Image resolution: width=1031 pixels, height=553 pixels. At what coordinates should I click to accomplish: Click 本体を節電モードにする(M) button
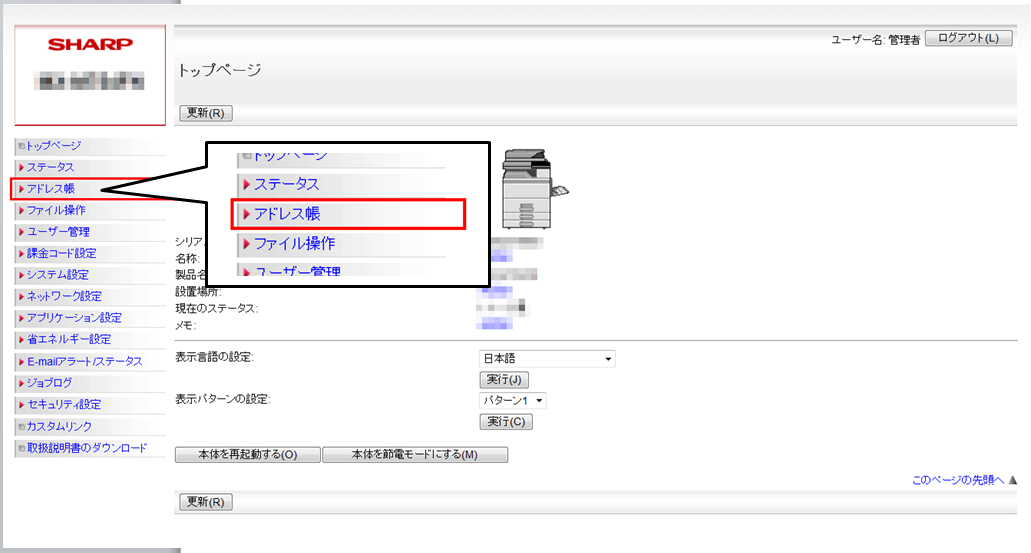(x=415, y=455)
